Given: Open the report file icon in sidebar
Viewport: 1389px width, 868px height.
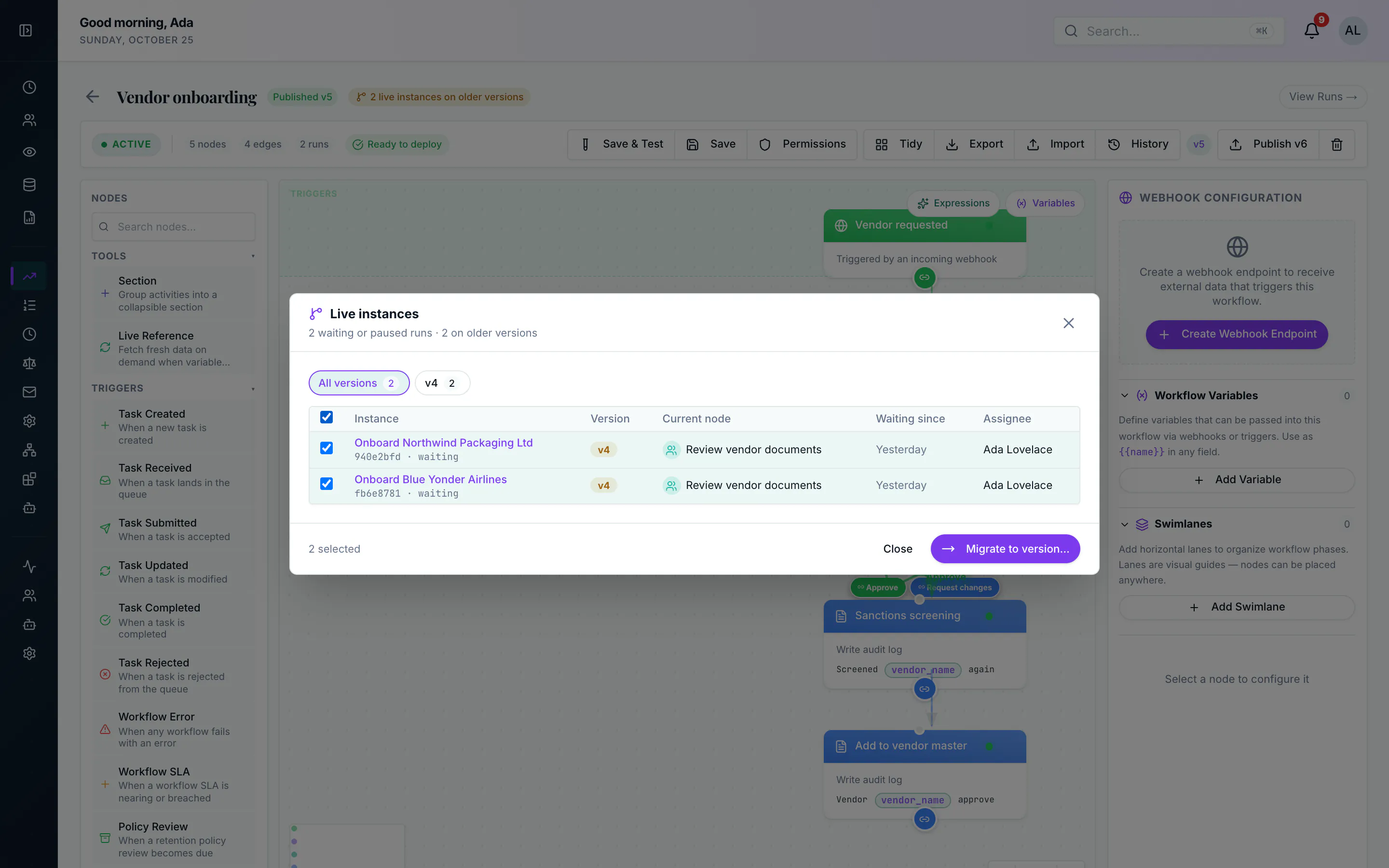Looking at the screenshot, I should [x=29, y=217].
